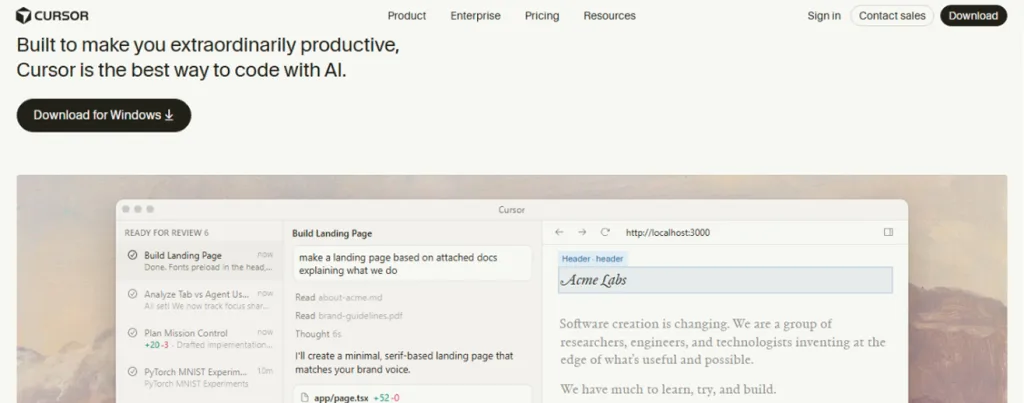Click the browser forward arrow in the preview
This screenshot has width=1024, height=403.
tap(582, 232)
